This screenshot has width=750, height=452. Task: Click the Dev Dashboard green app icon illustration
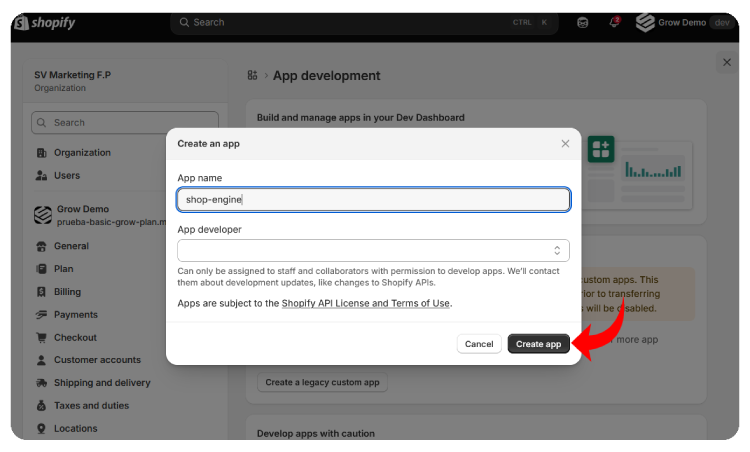601,149
